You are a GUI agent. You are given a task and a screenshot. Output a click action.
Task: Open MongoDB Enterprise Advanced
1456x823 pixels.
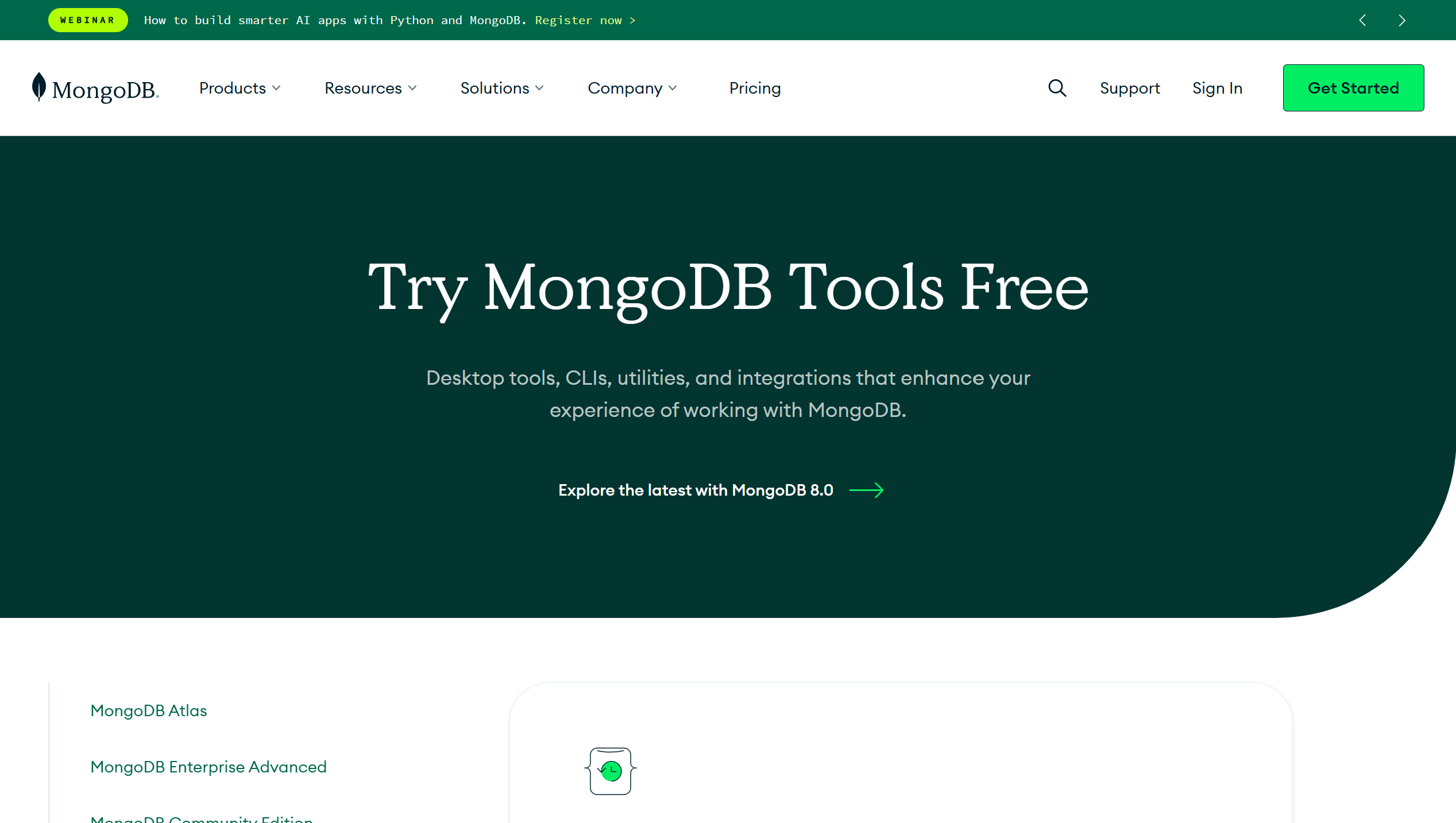point(208,767)
